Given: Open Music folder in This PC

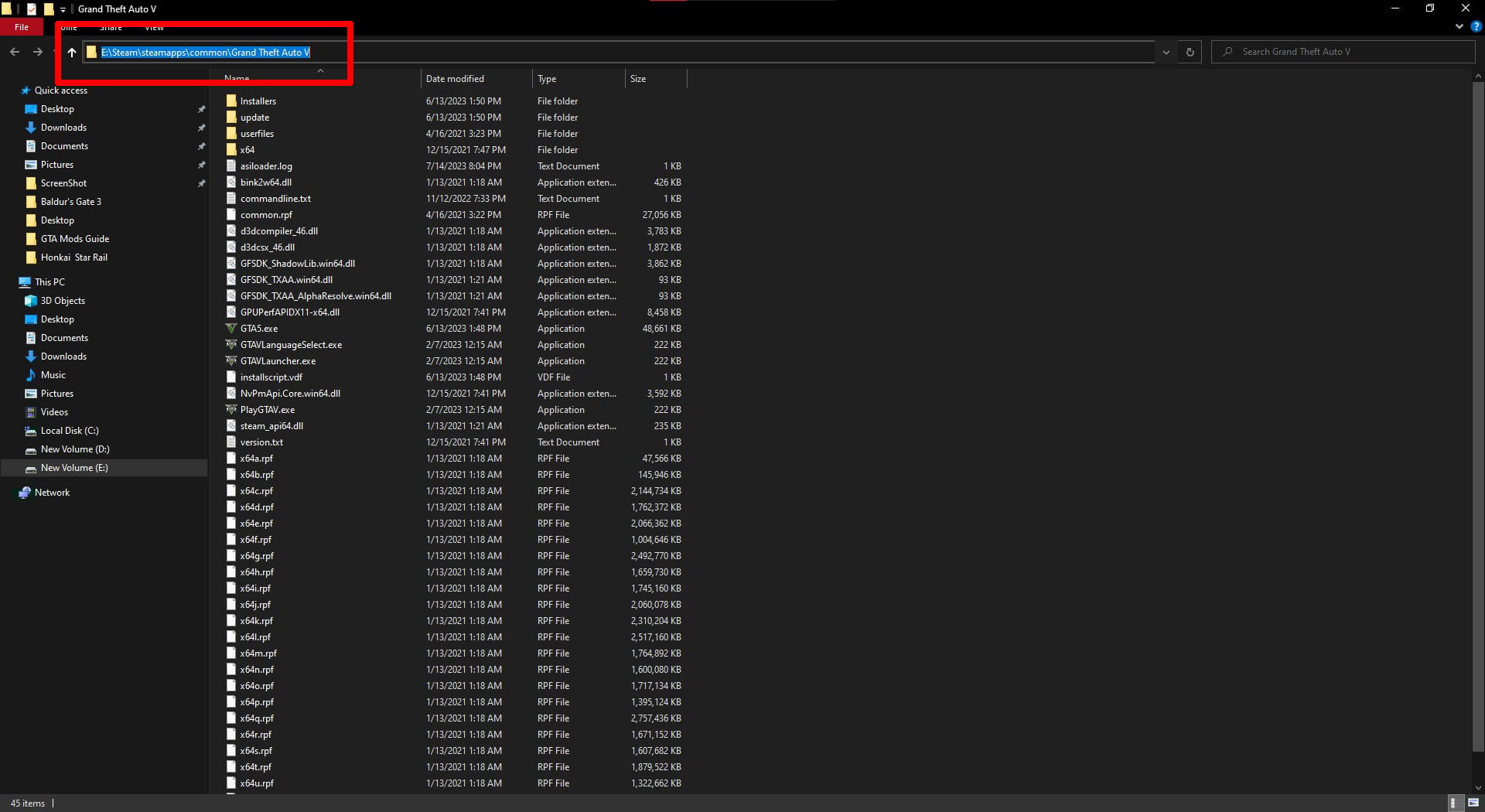Looking at the screenshot, I should point(53,375).
